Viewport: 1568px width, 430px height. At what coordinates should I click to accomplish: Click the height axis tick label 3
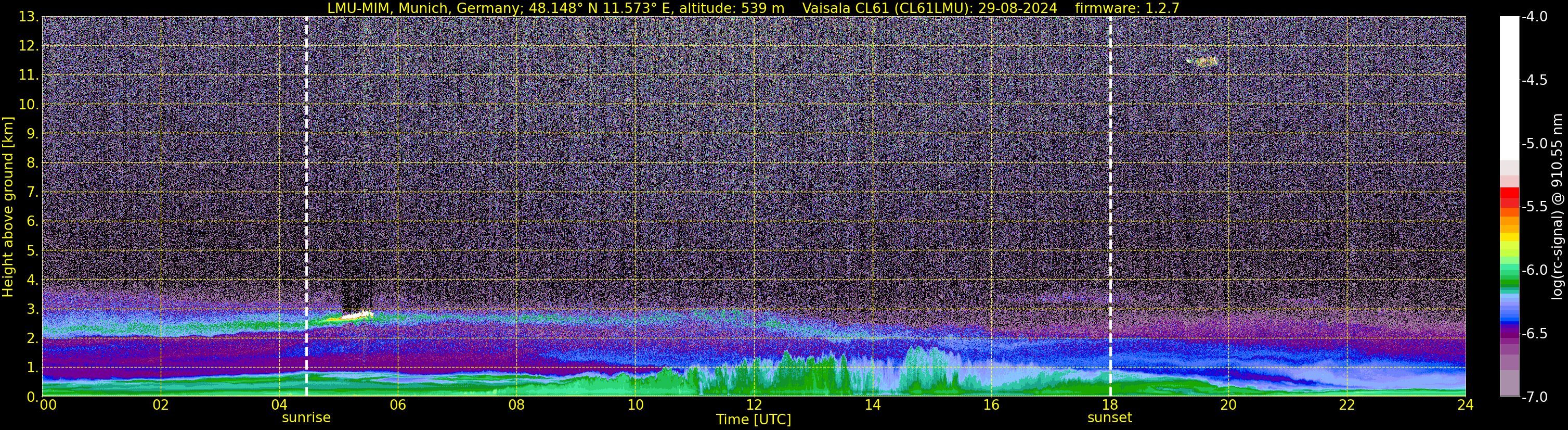tap(32, 309)
